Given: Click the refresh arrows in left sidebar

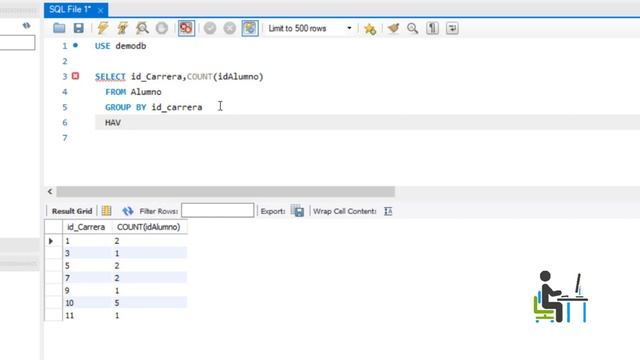Looking at the screenshot, I should 27,26.
